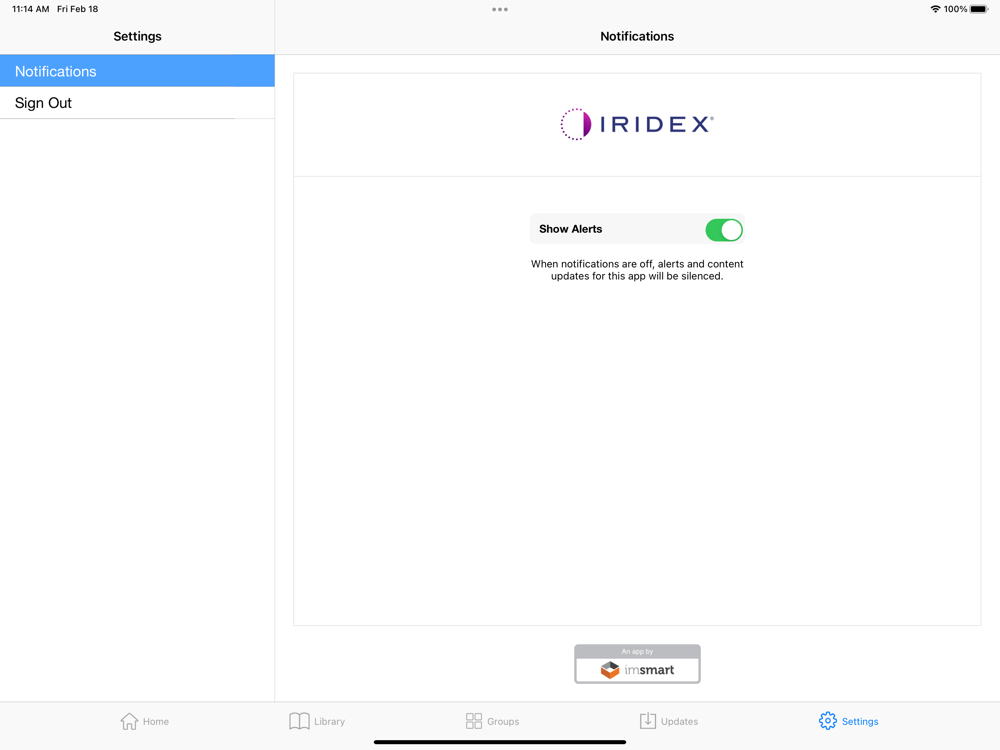Open the Groups grid icon
The image size is (1000, 750).
474,721
